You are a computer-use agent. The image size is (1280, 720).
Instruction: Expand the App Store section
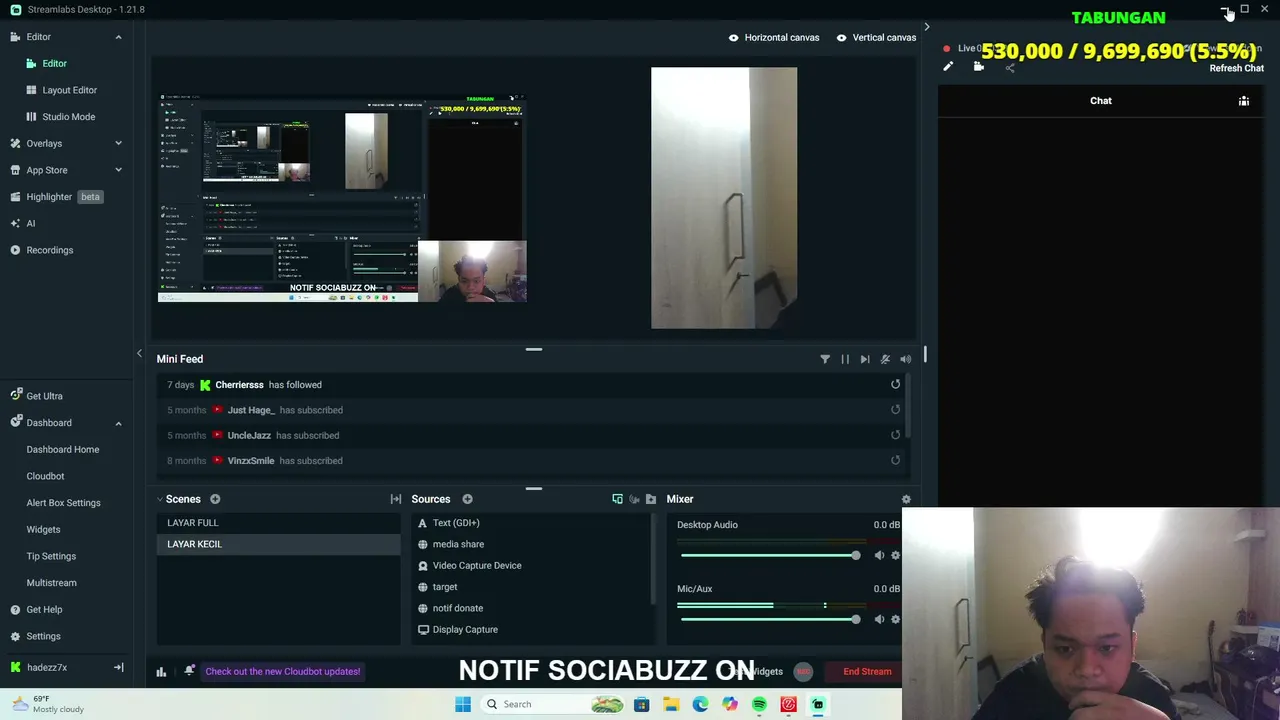118,170
